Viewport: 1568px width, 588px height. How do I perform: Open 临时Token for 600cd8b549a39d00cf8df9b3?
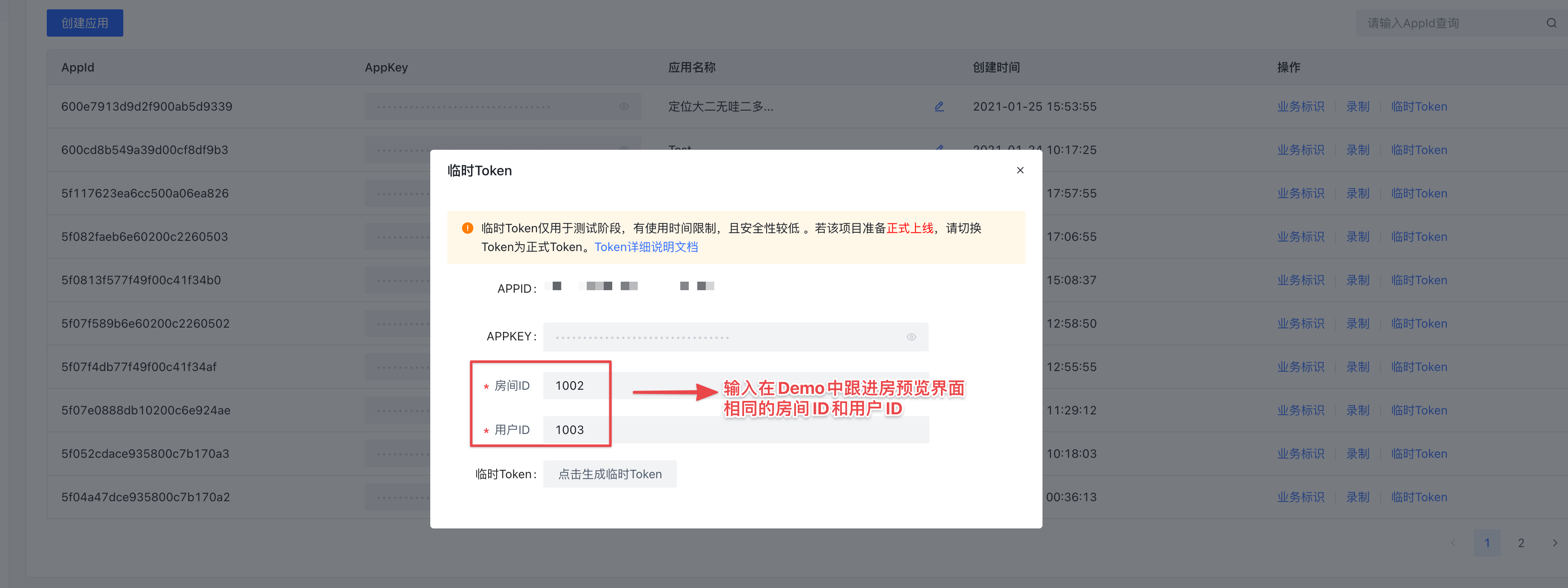[1419, 150]
